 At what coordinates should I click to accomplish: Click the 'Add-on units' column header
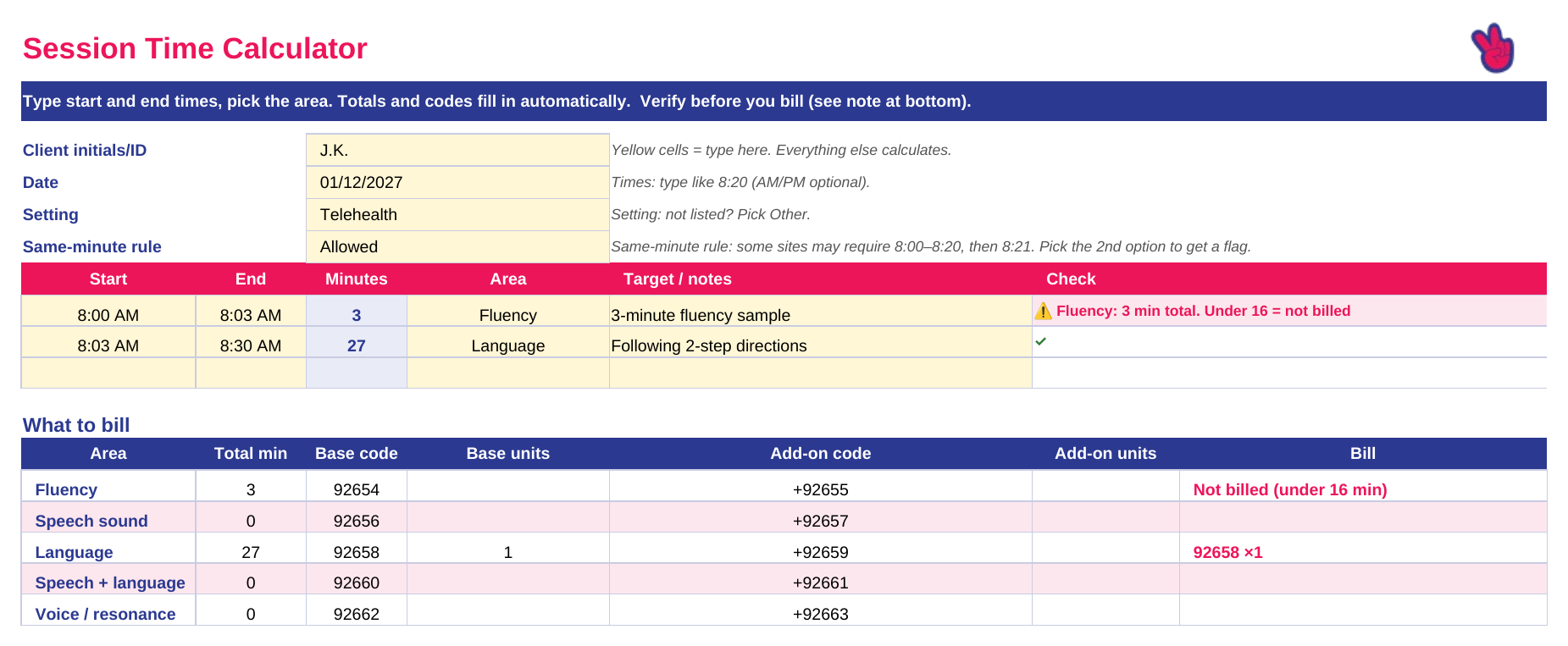(x=1105, y=453)
